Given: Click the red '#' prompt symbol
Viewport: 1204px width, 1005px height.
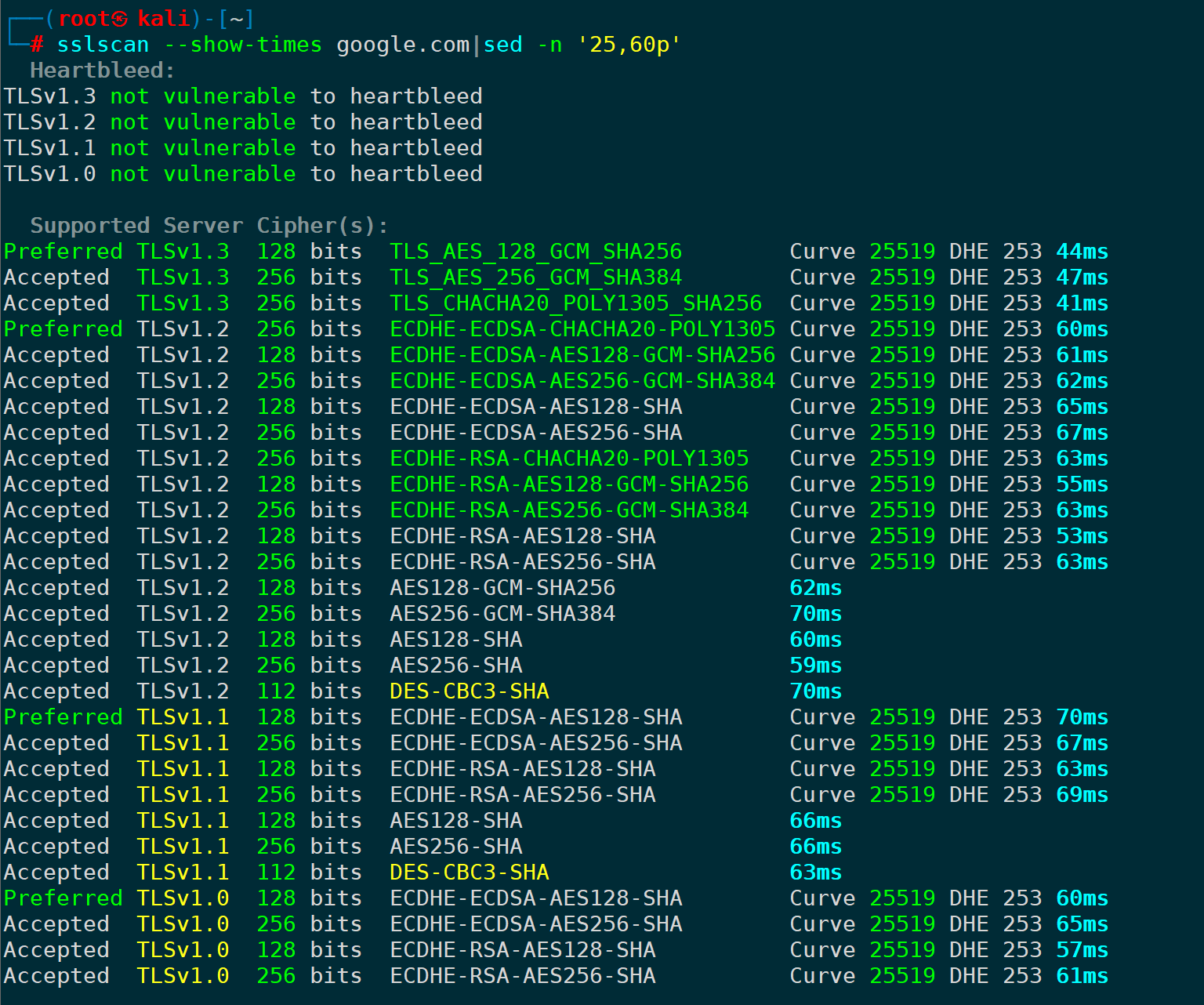Looking at the screenshot, I should click(x=37, y=45).
